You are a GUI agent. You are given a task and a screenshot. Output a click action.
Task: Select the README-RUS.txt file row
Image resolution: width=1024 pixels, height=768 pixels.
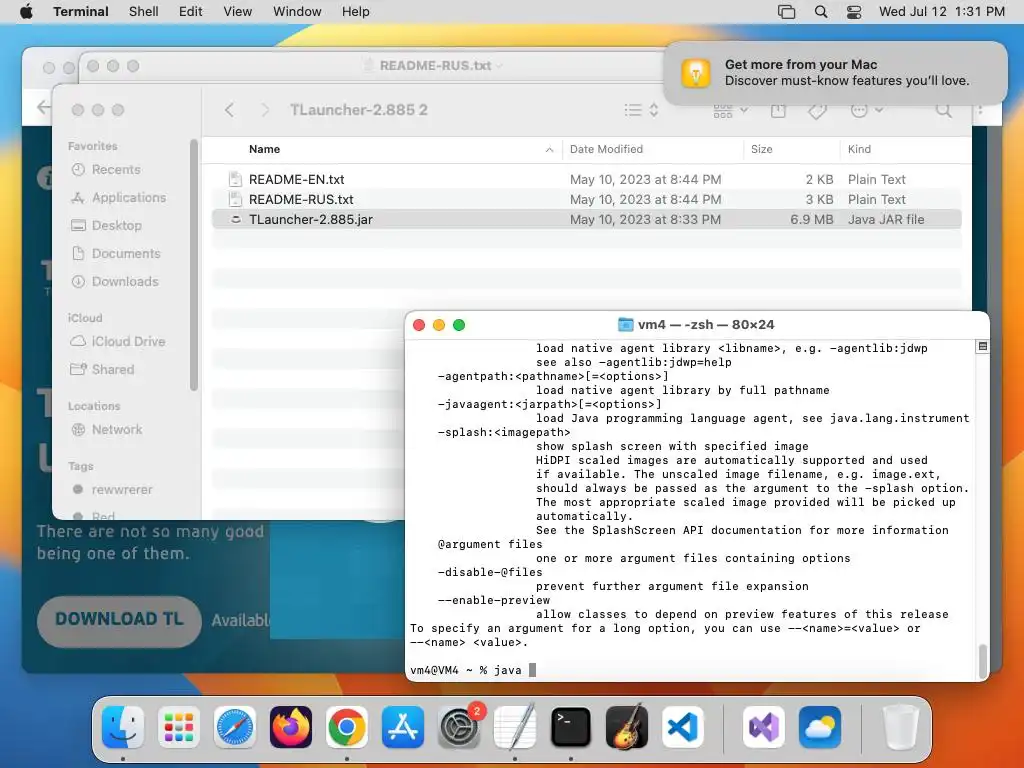point(586,199)
